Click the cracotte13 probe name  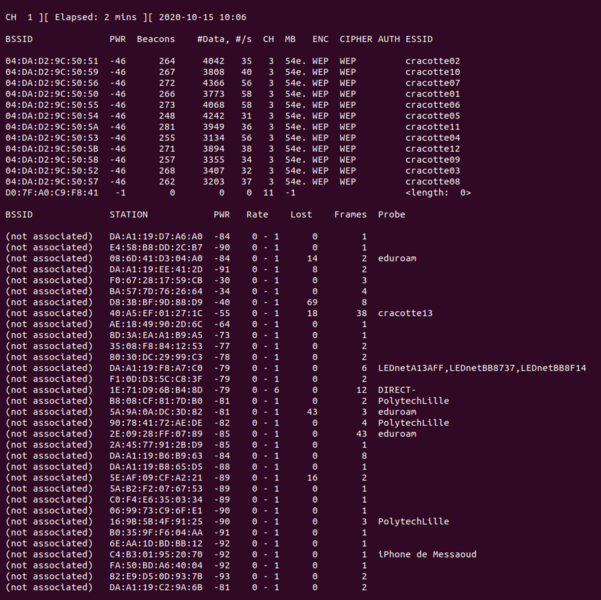[x=405, y=313]
